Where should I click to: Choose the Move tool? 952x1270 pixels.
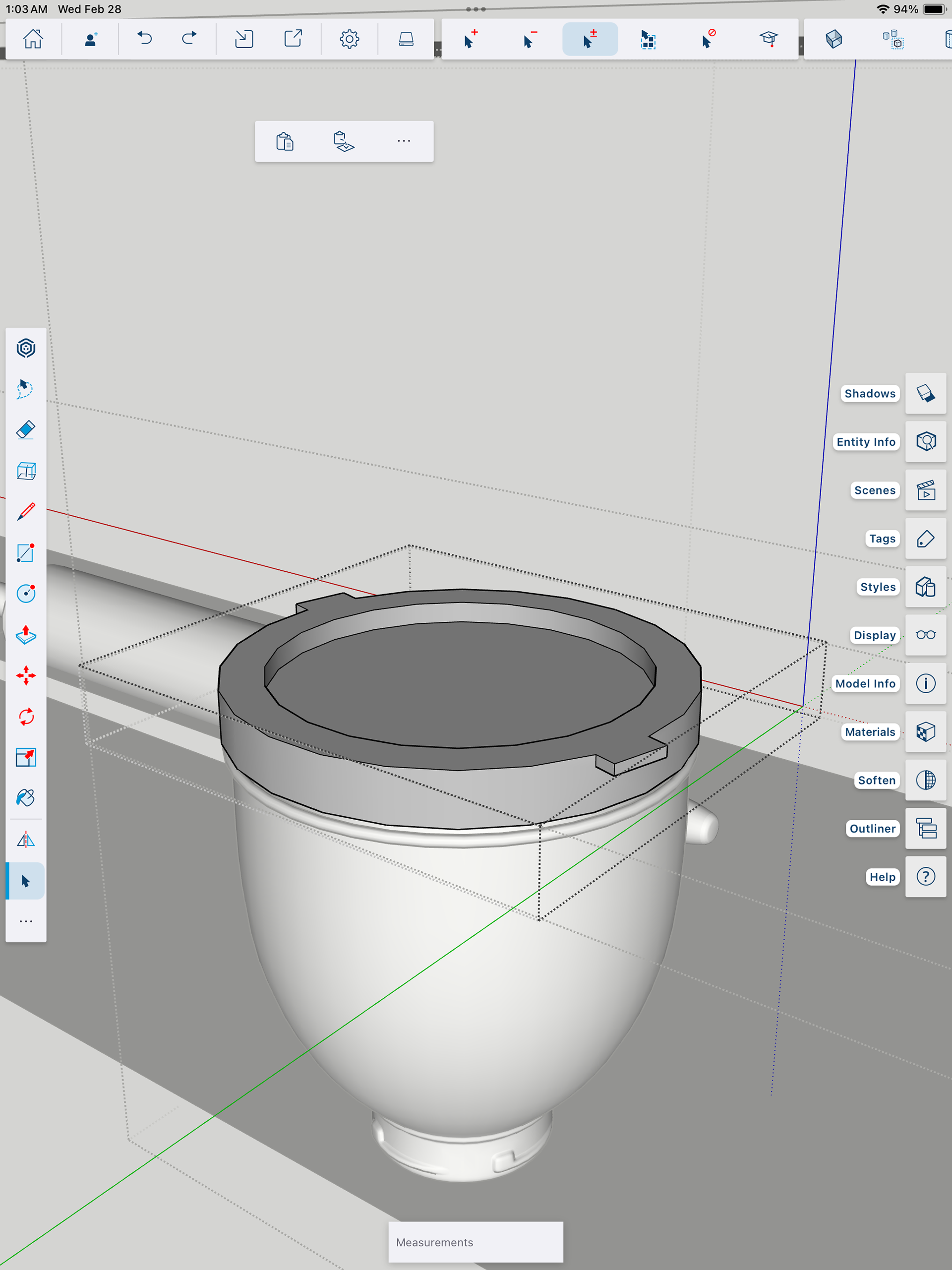(26, 675)
